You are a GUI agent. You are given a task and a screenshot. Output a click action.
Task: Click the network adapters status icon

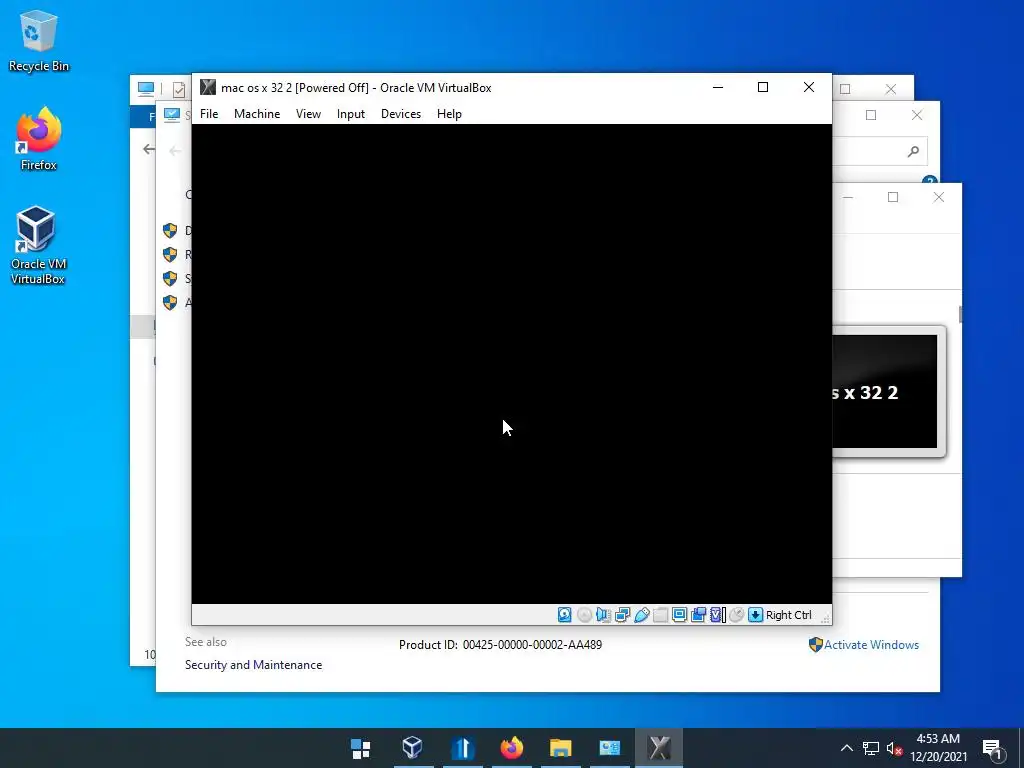point(622,615)
